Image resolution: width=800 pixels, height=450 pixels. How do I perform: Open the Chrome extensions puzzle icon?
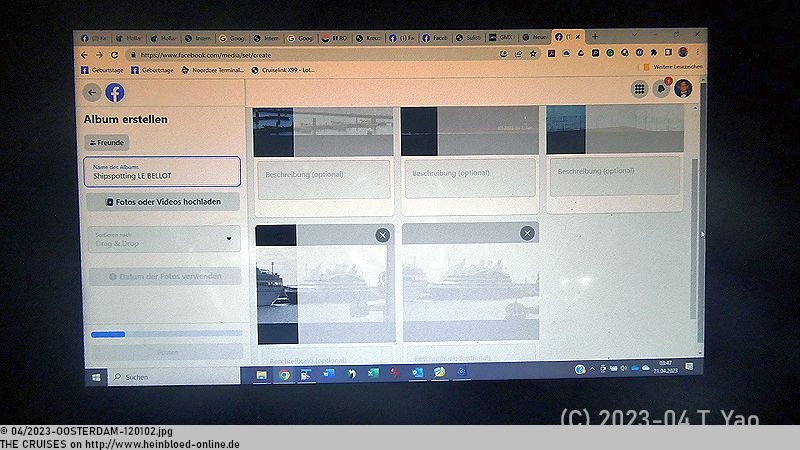[x=654, y=52]
